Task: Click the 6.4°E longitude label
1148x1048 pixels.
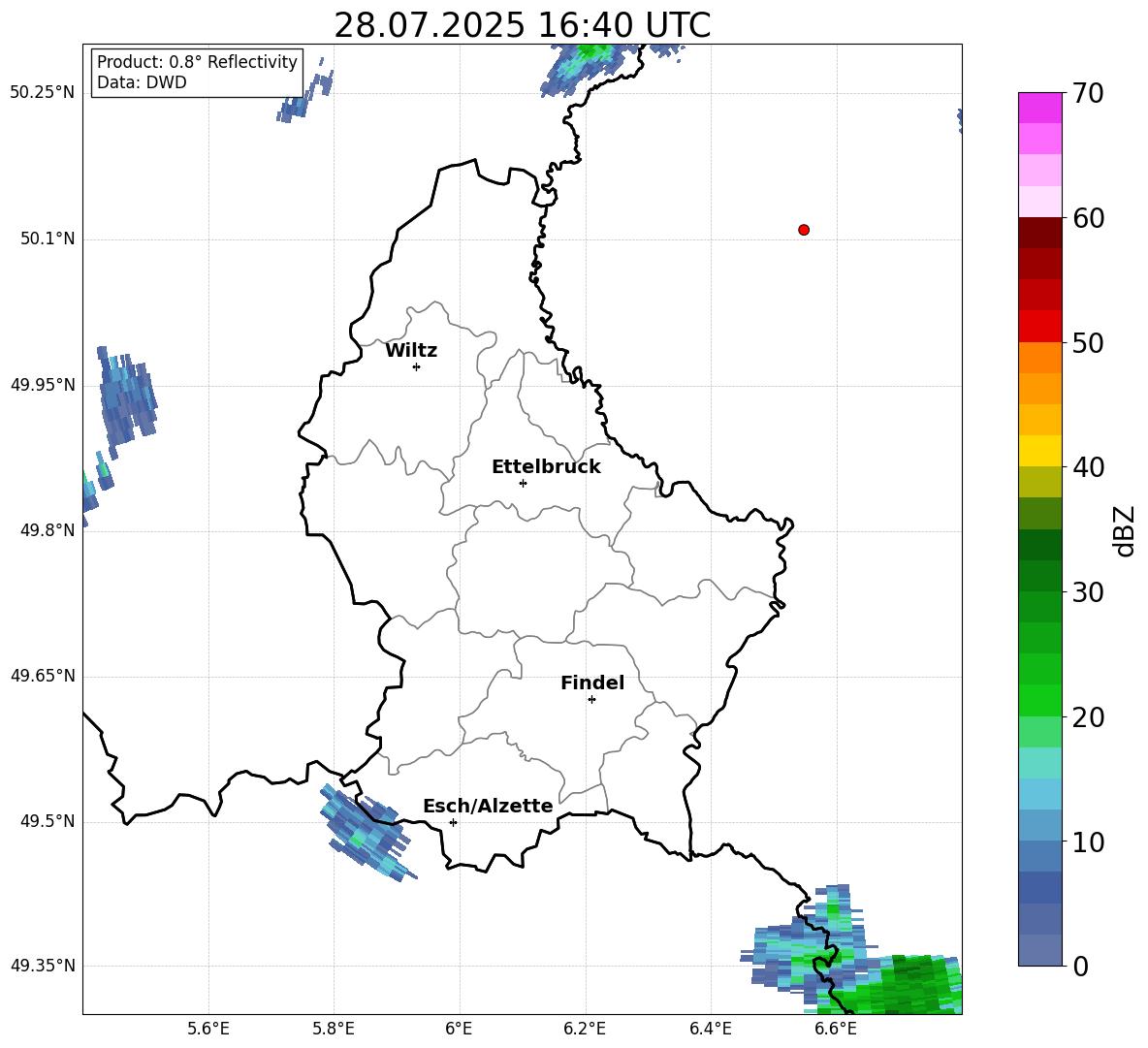Action: [710, 1029]
